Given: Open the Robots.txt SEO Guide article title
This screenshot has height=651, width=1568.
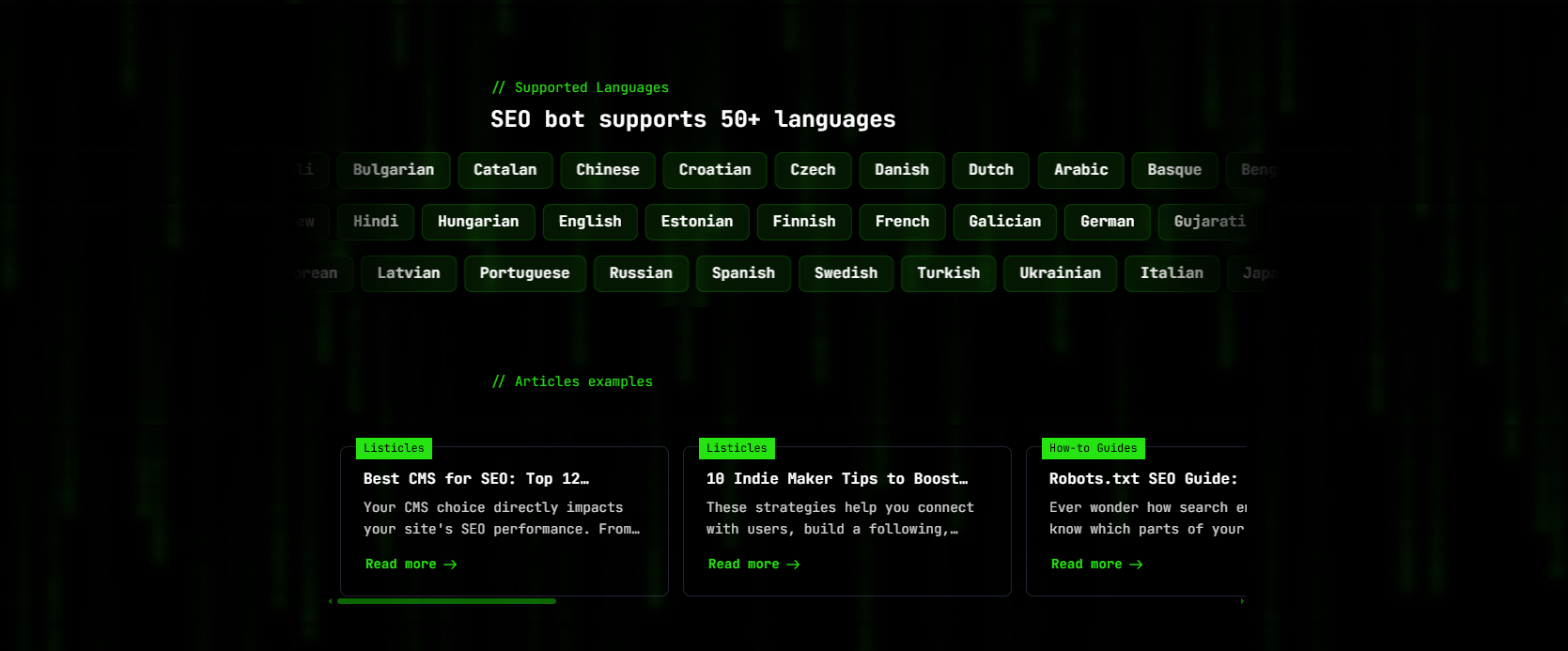Looking at the screenshot, I should (1142, 479).
